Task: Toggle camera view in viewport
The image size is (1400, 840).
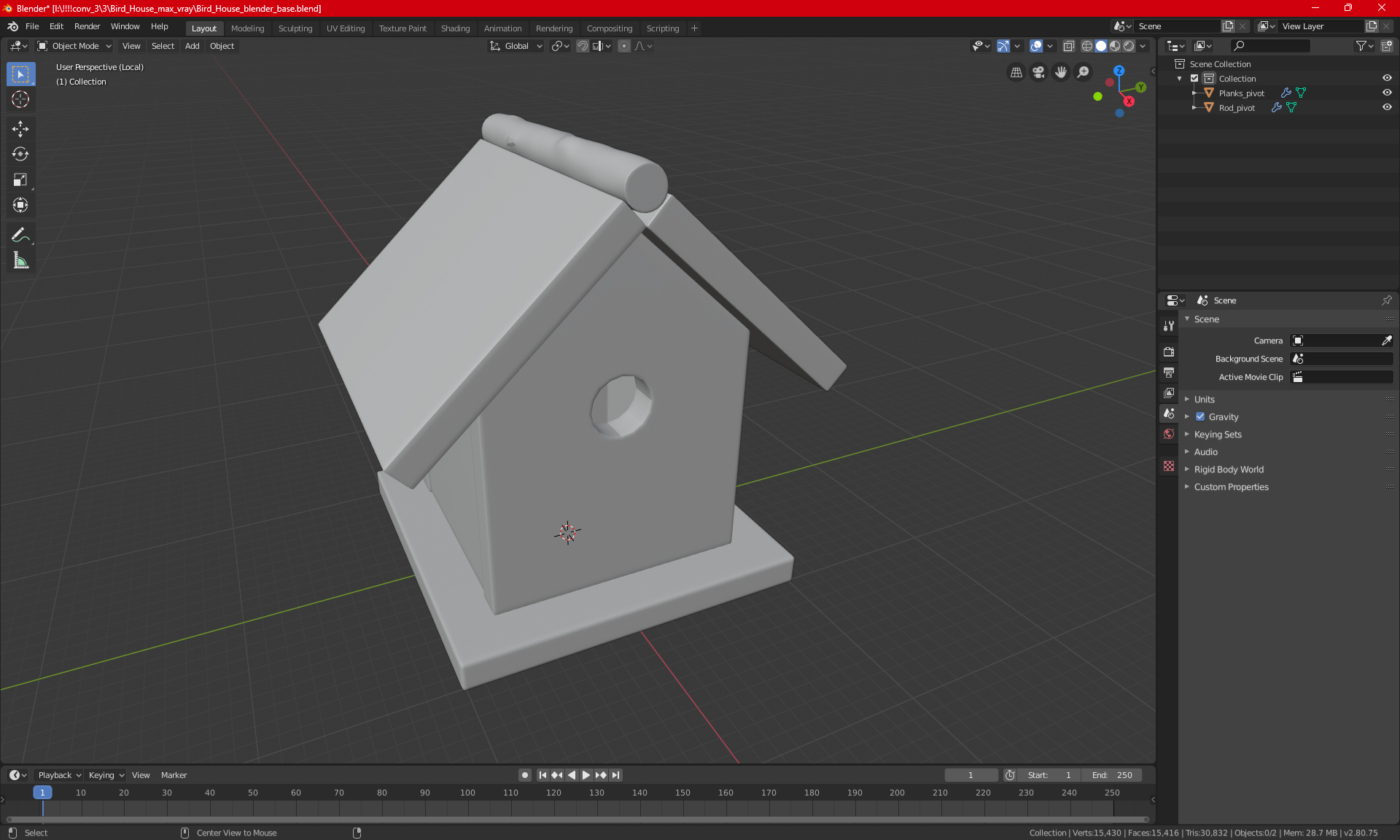Action: coord(1038,72)
